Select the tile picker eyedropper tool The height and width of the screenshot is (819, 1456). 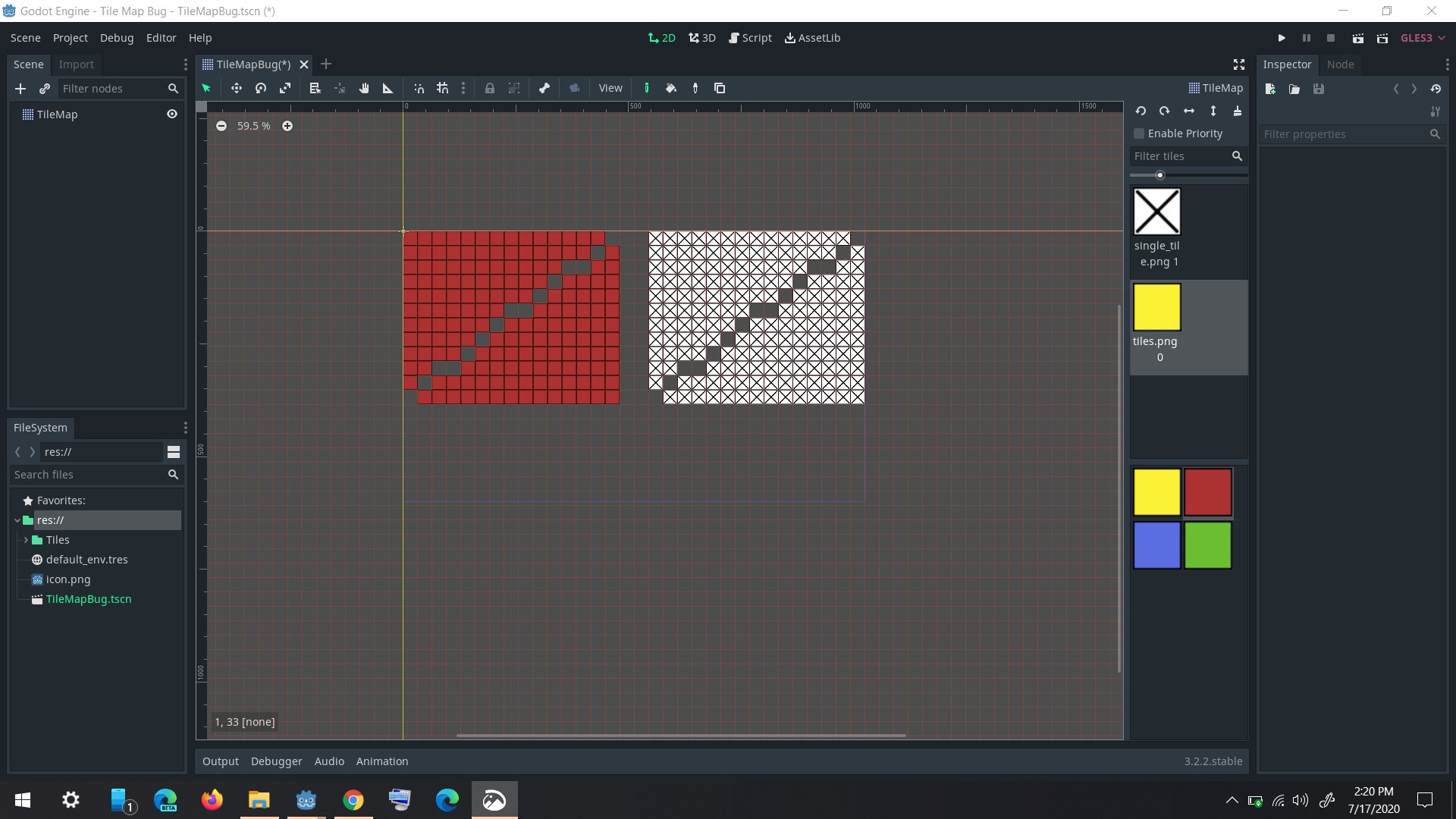click(695, 88)
